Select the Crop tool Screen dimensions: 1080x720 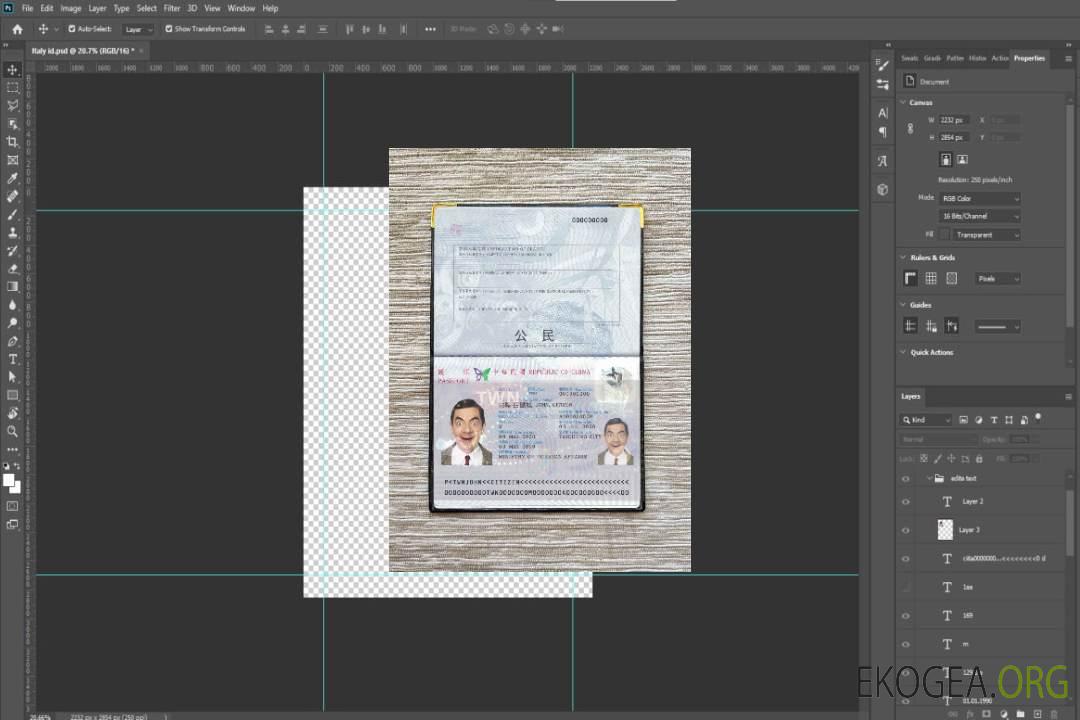tap(12, 142)
